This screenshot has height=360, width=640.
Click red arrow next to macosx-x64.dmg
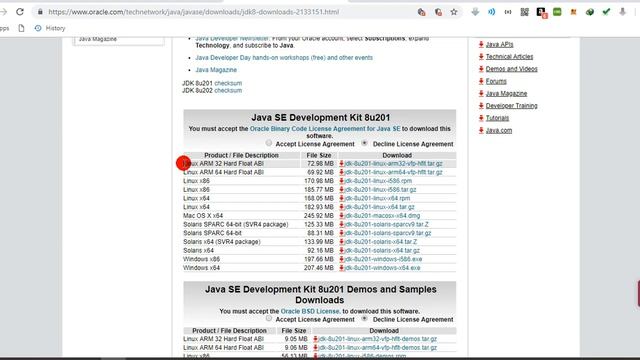pyautogui.click(x=342, y=216)
